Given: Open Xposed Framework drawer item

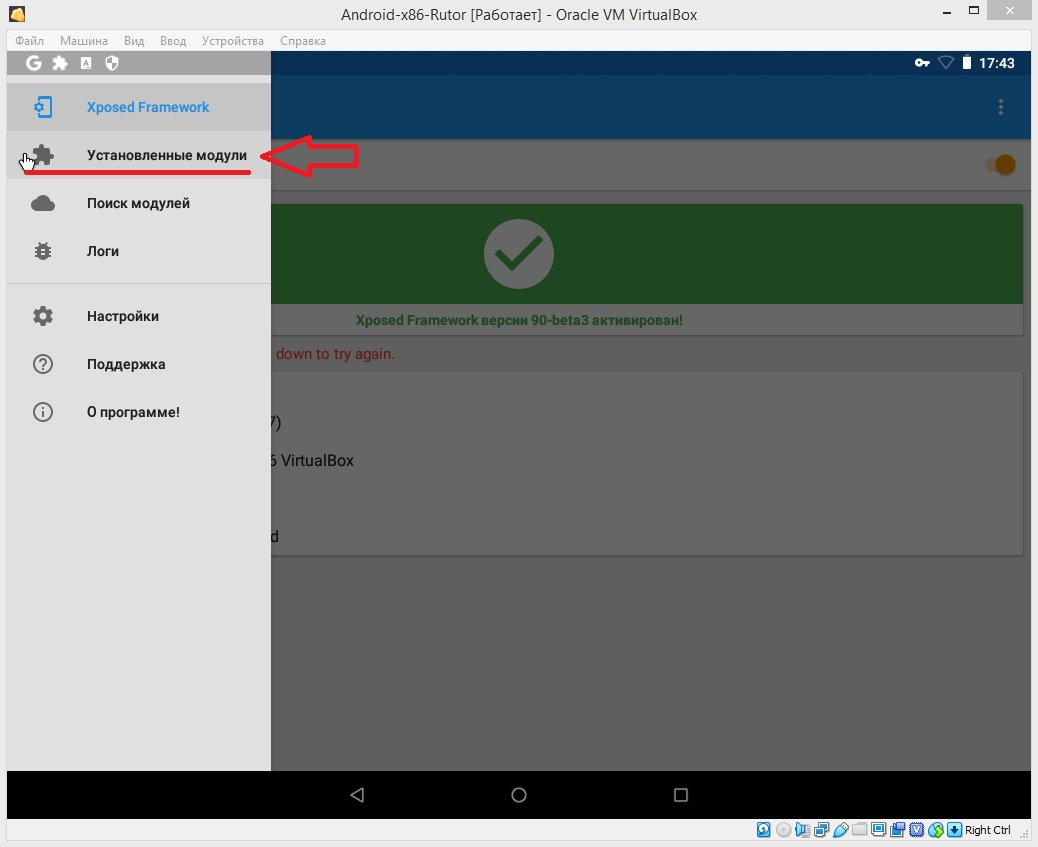Looking at the screenshot, I should click(147, 107).
